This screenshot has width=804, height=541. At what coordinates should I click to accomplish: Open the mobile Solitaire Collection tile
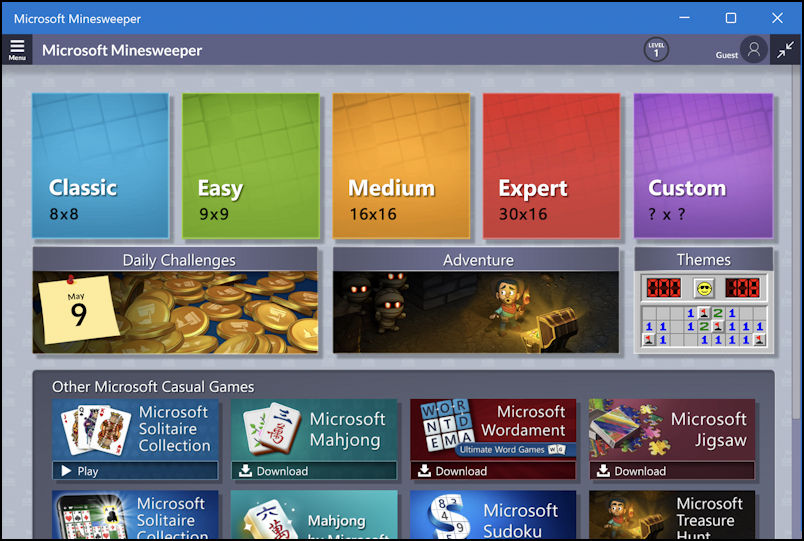(x=135, y=515)
